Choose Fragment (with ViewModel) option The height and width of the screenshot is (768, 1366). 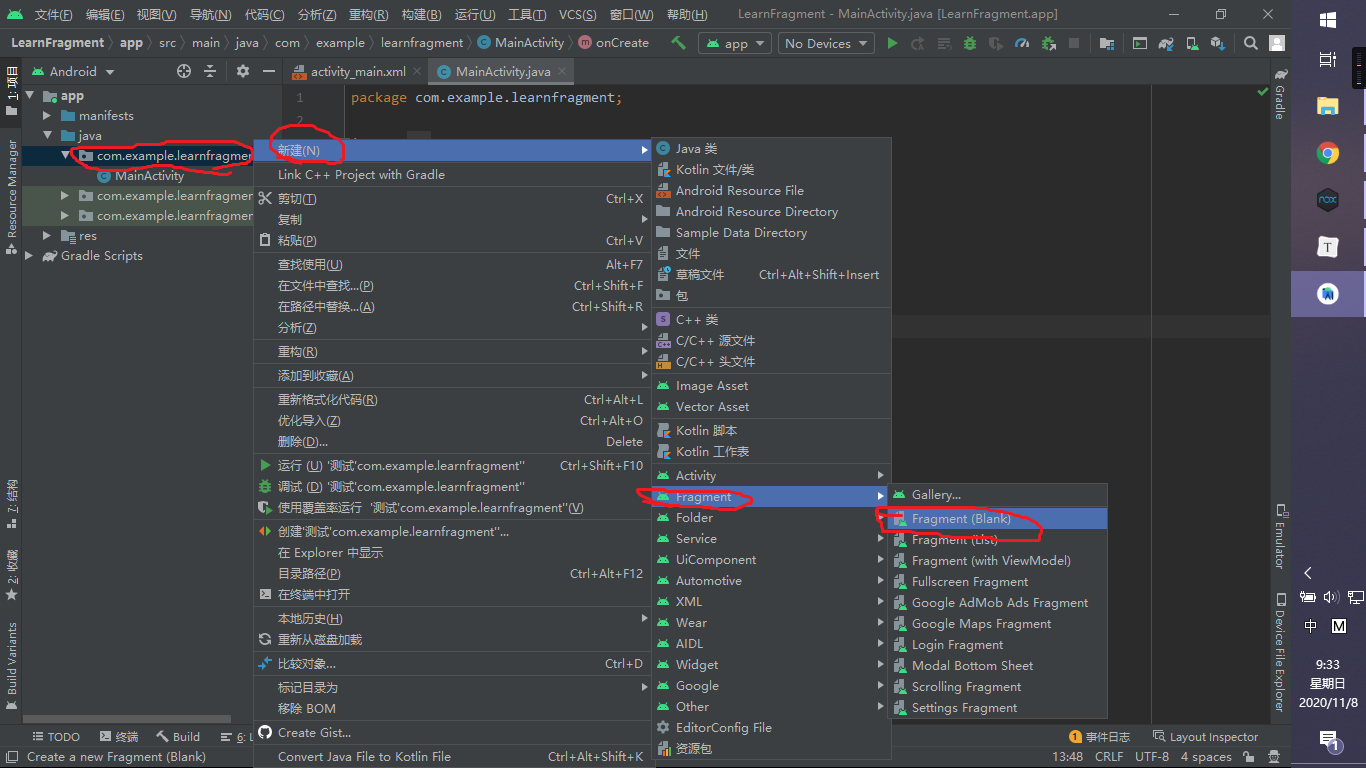pyautogui.click(x=998, y=561)
